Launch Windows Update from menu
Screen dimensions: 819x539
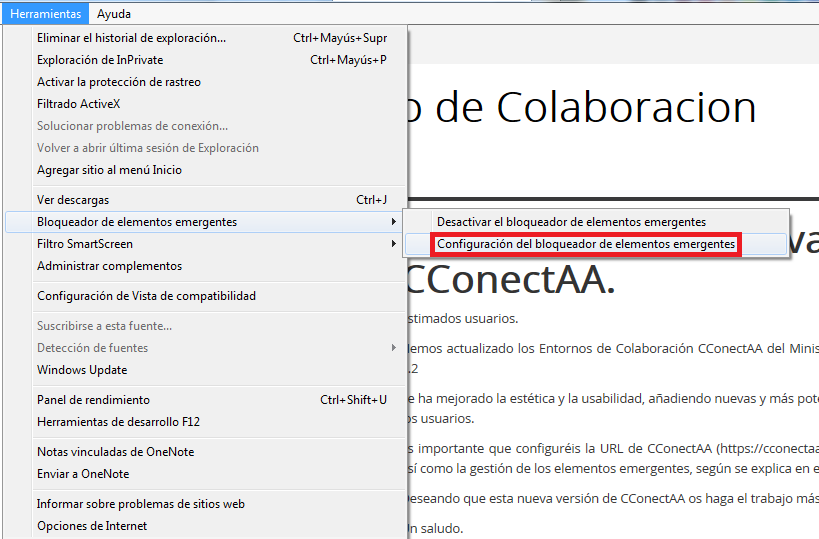pos(82,370)
